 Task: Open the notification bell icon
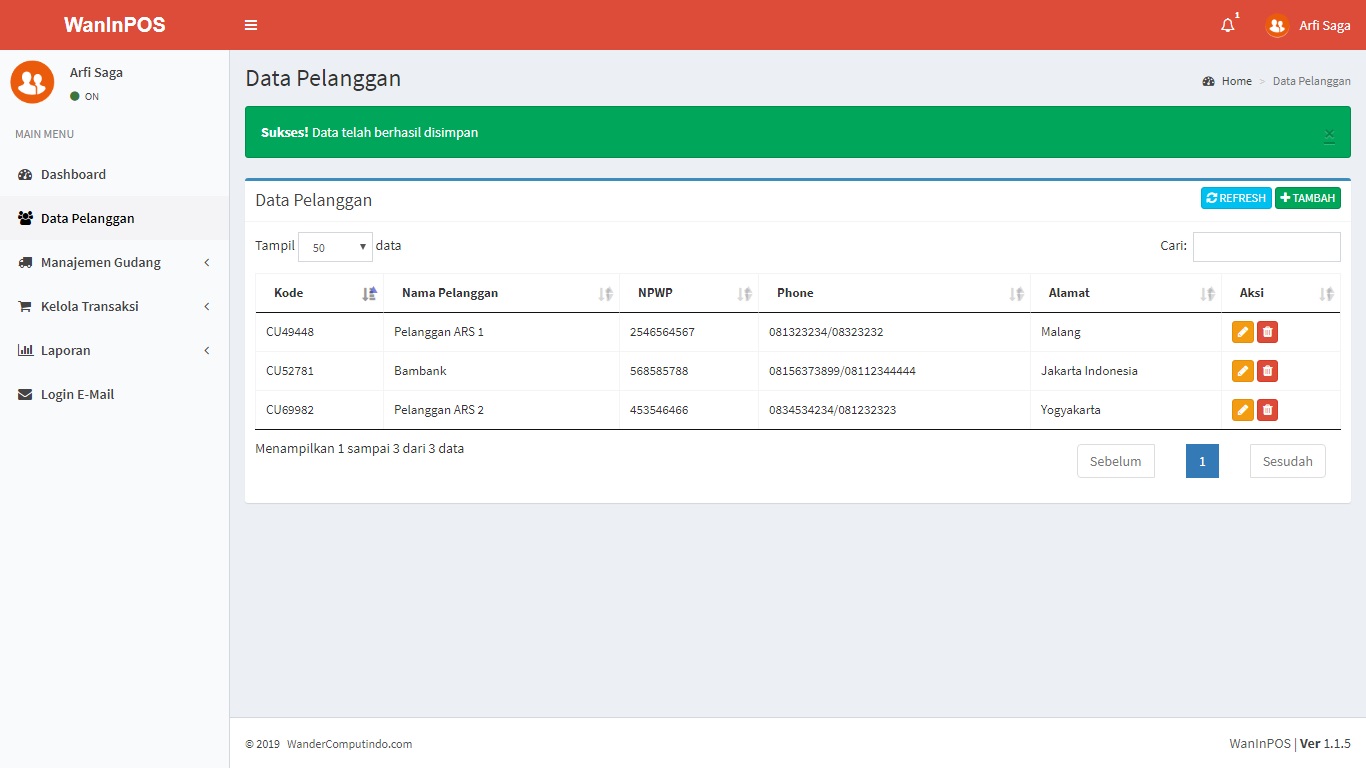coord(1228,25)
